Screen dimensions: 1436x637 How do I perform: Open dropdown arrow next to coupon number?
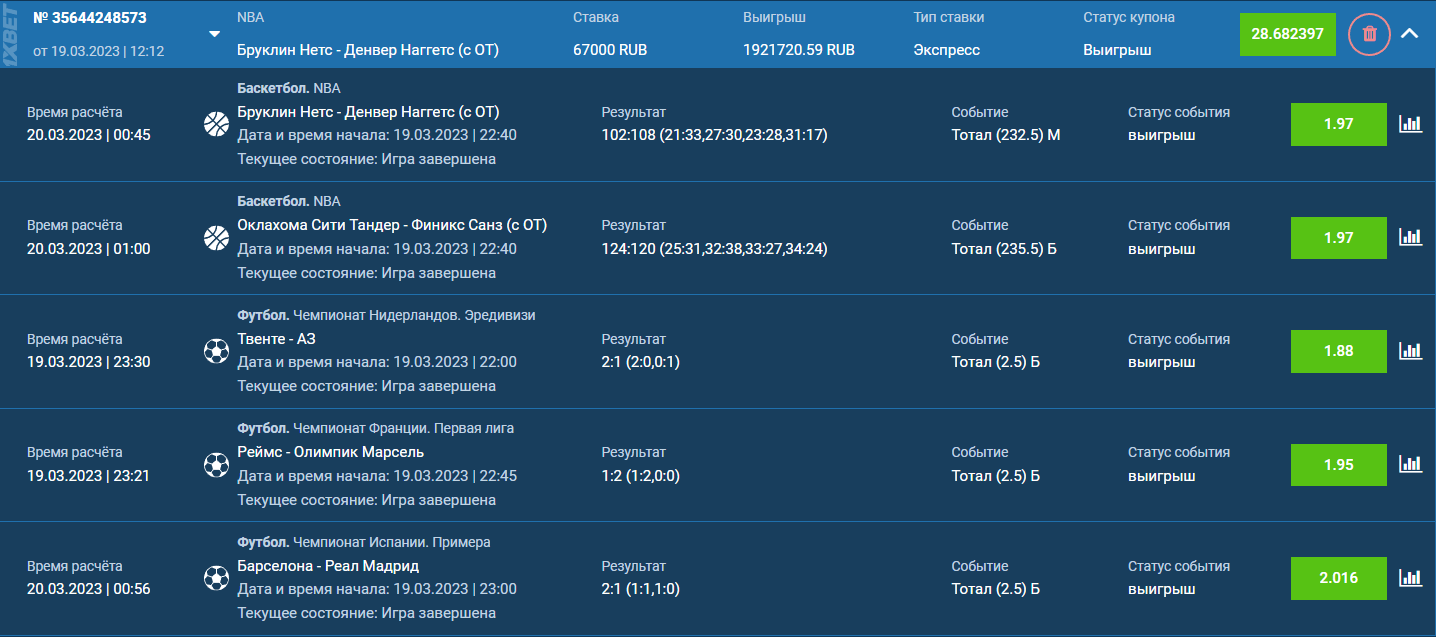(214, 34)
